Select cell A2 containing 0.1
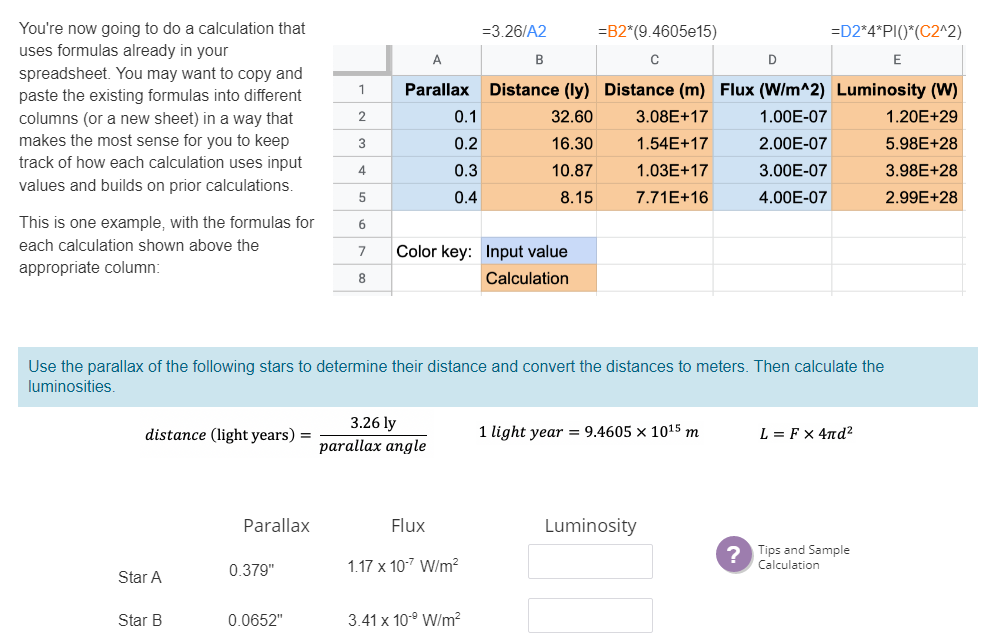 point(436,116)
